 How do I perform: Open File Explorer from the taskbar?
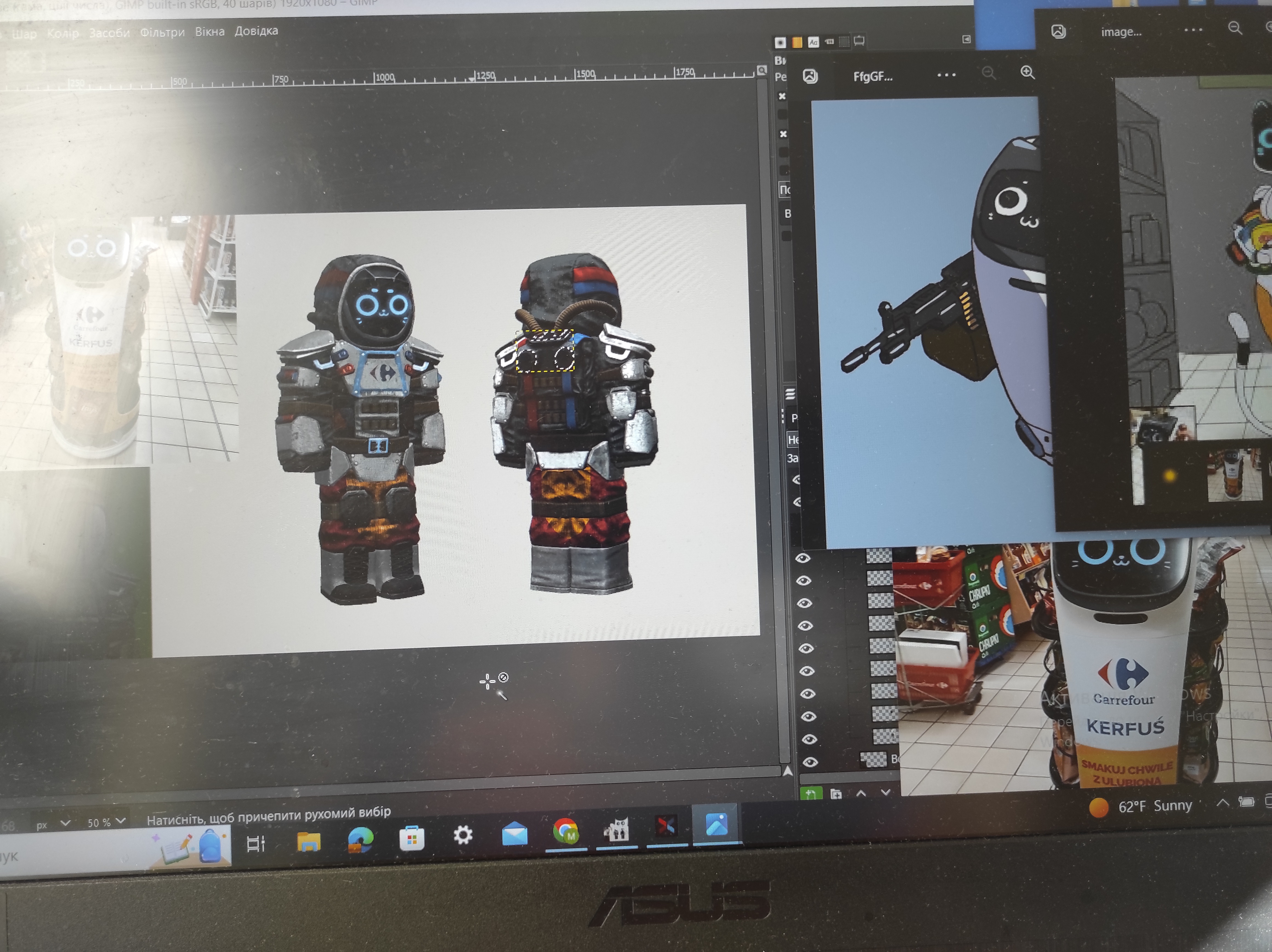(309, 841)
